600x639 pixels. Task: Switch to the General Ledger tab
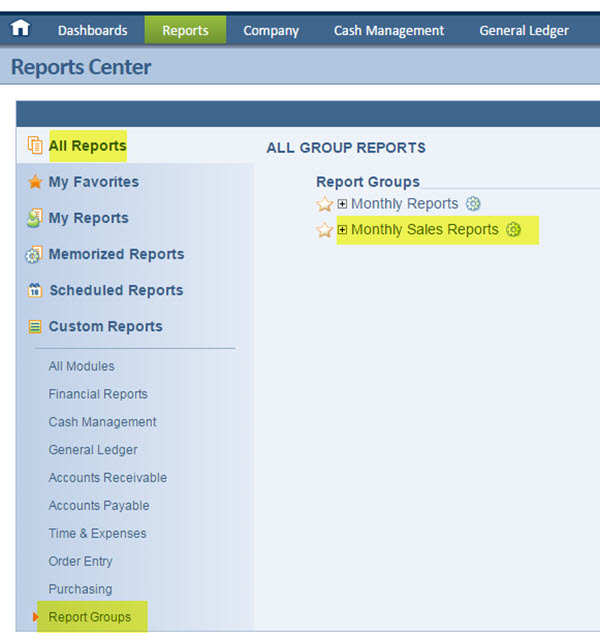[523, 30]
